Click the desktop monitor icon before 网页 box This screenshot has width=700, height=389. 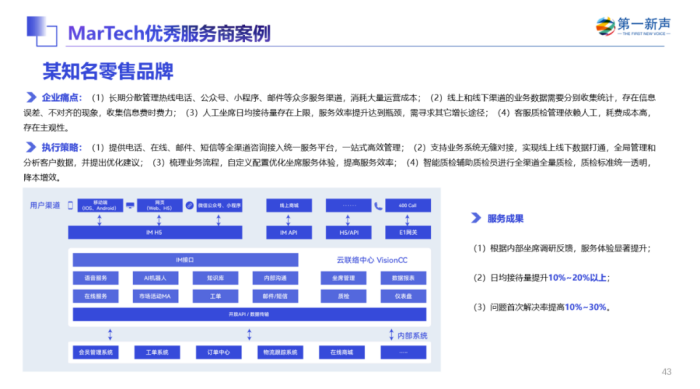(130, 205)
